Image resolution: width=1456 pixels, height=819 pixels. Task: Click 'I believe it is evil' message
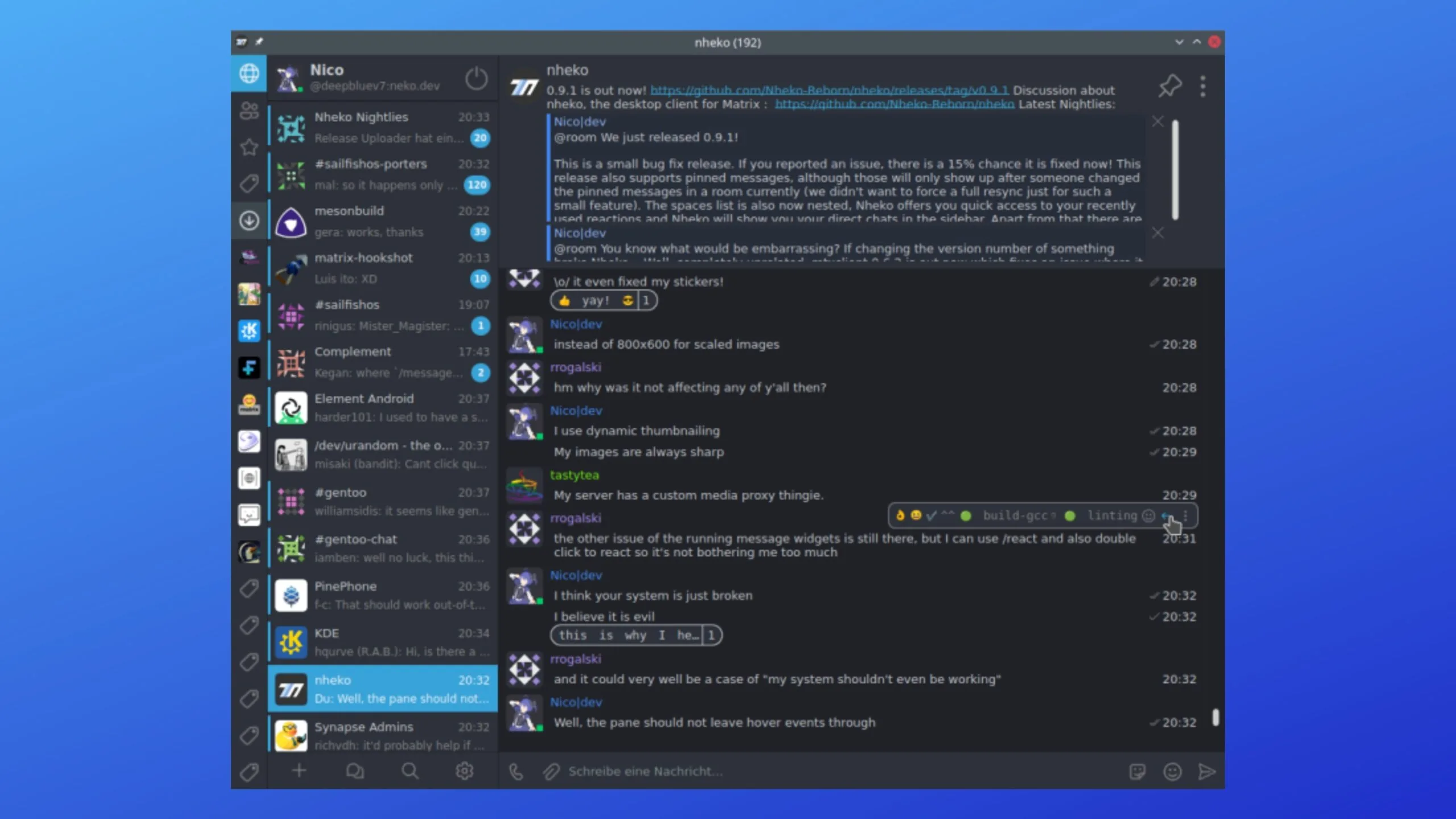(x=604, y=617)
